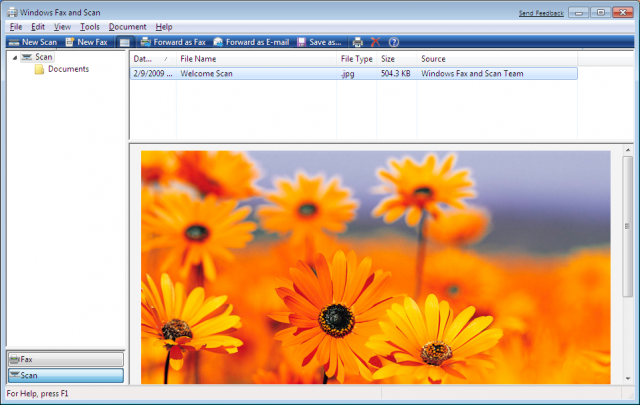Sort by Size column header

pyautogui.click(x=396, y=59)
